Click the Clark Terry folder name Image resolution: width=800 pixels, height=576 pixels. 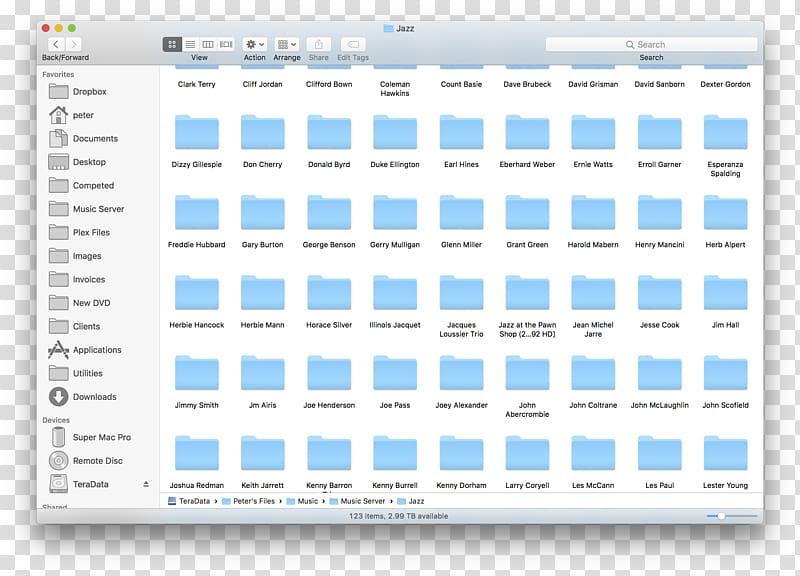click(197, 84)
